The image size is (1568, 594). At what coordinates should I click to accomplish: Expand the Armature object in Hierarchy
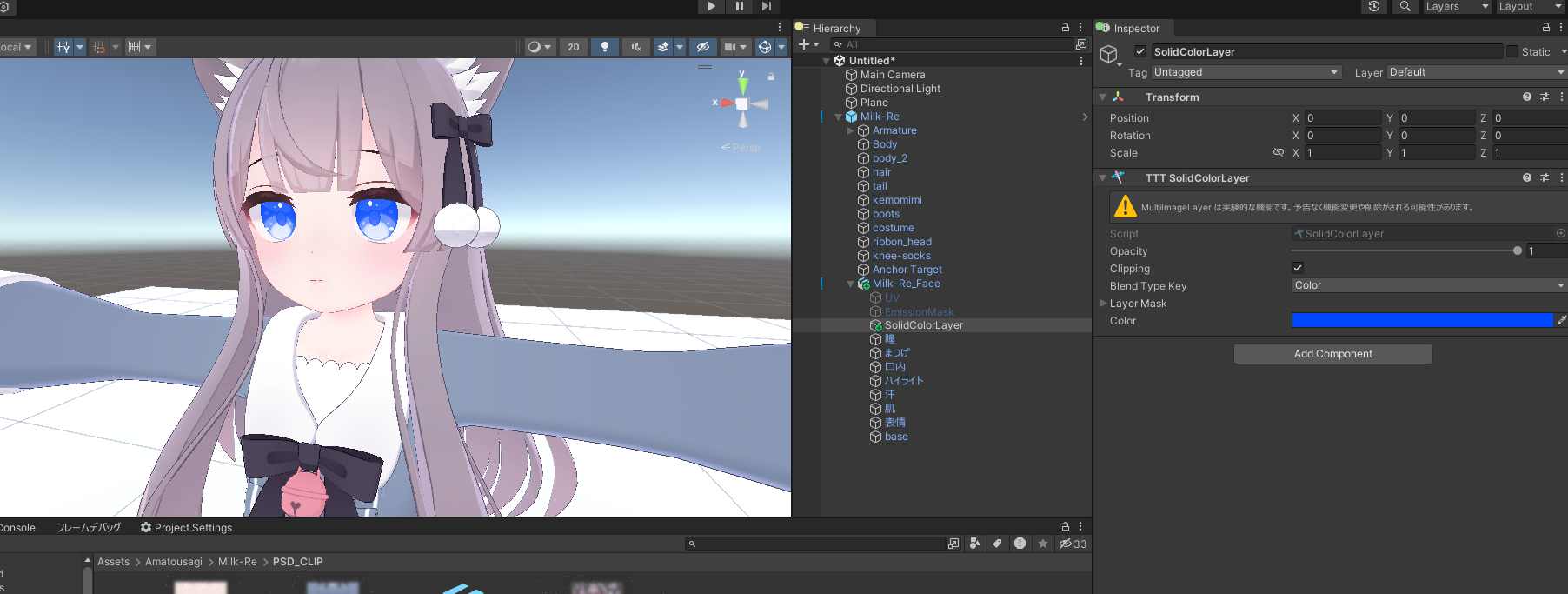pos(851,130)
